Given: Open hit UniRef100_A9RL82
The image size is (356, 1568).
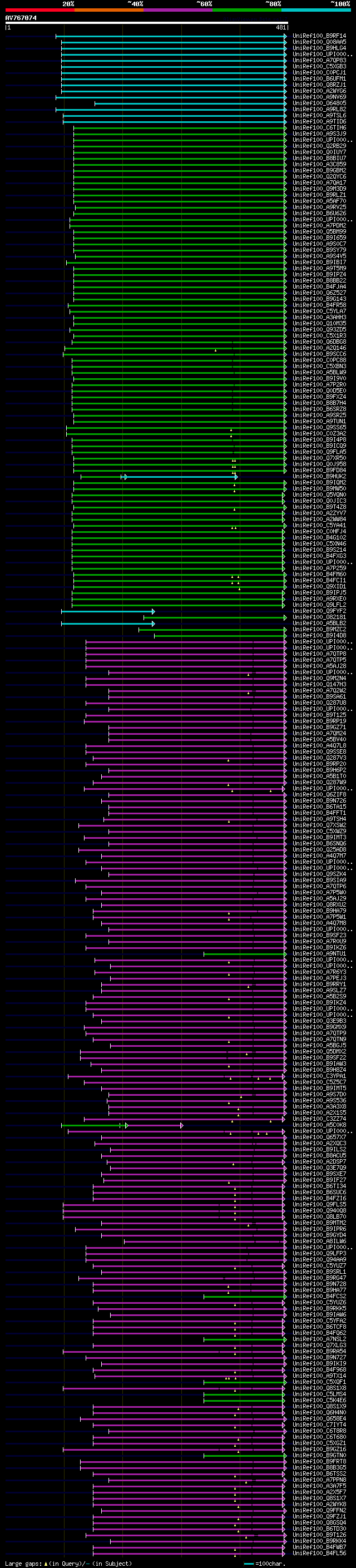Looking at the screenshot, I should tap(319, 109).
